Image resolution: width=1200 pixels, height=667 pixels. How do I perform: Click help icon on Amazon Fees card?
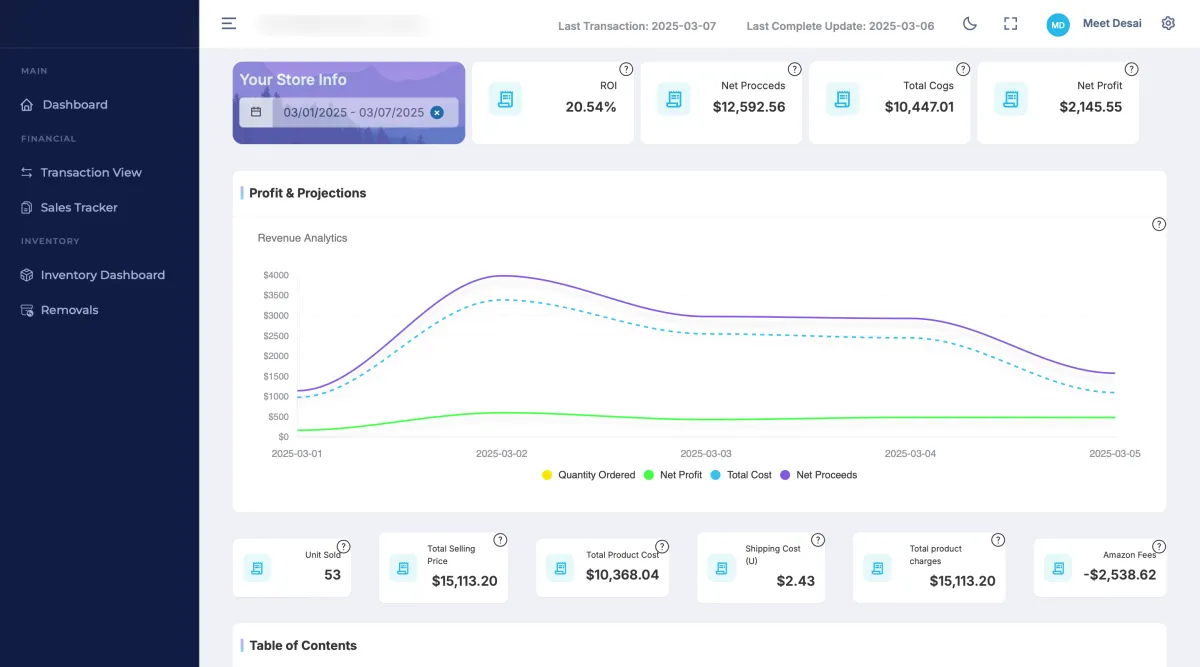point(1159,540)
